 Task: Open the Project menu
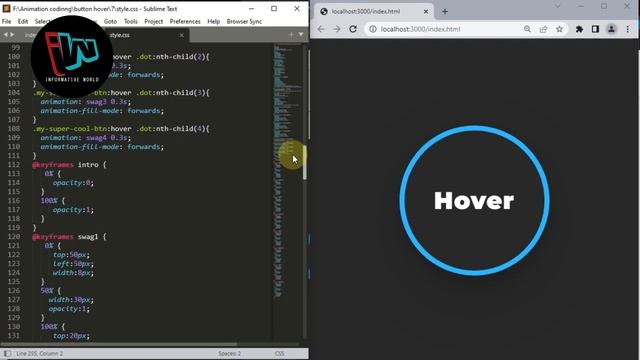153,21
